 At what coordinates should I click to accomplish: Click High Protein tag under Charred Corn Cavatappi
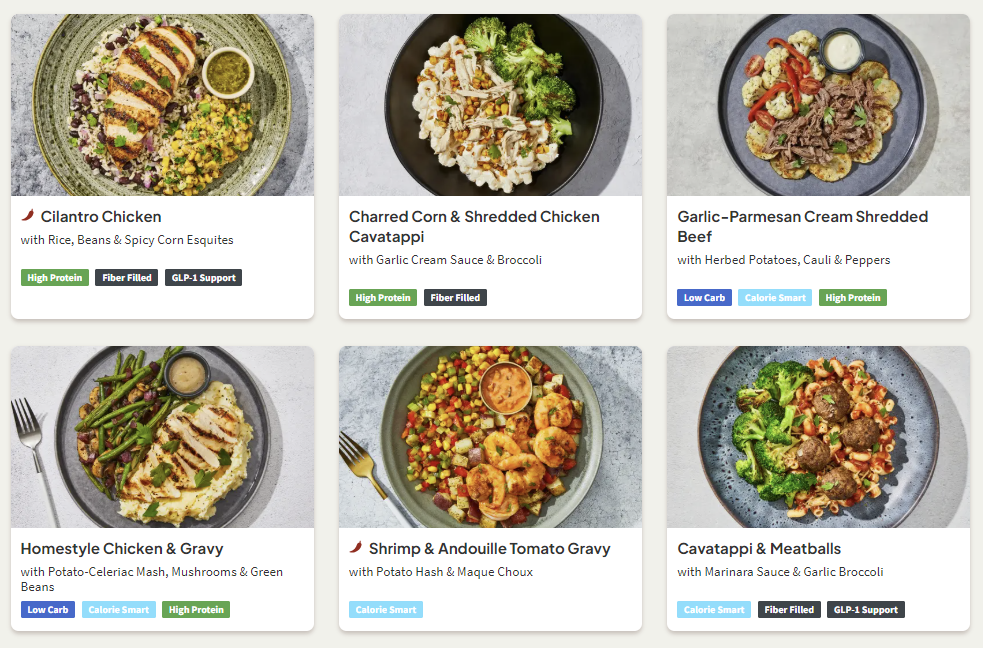tap(382, 297)
